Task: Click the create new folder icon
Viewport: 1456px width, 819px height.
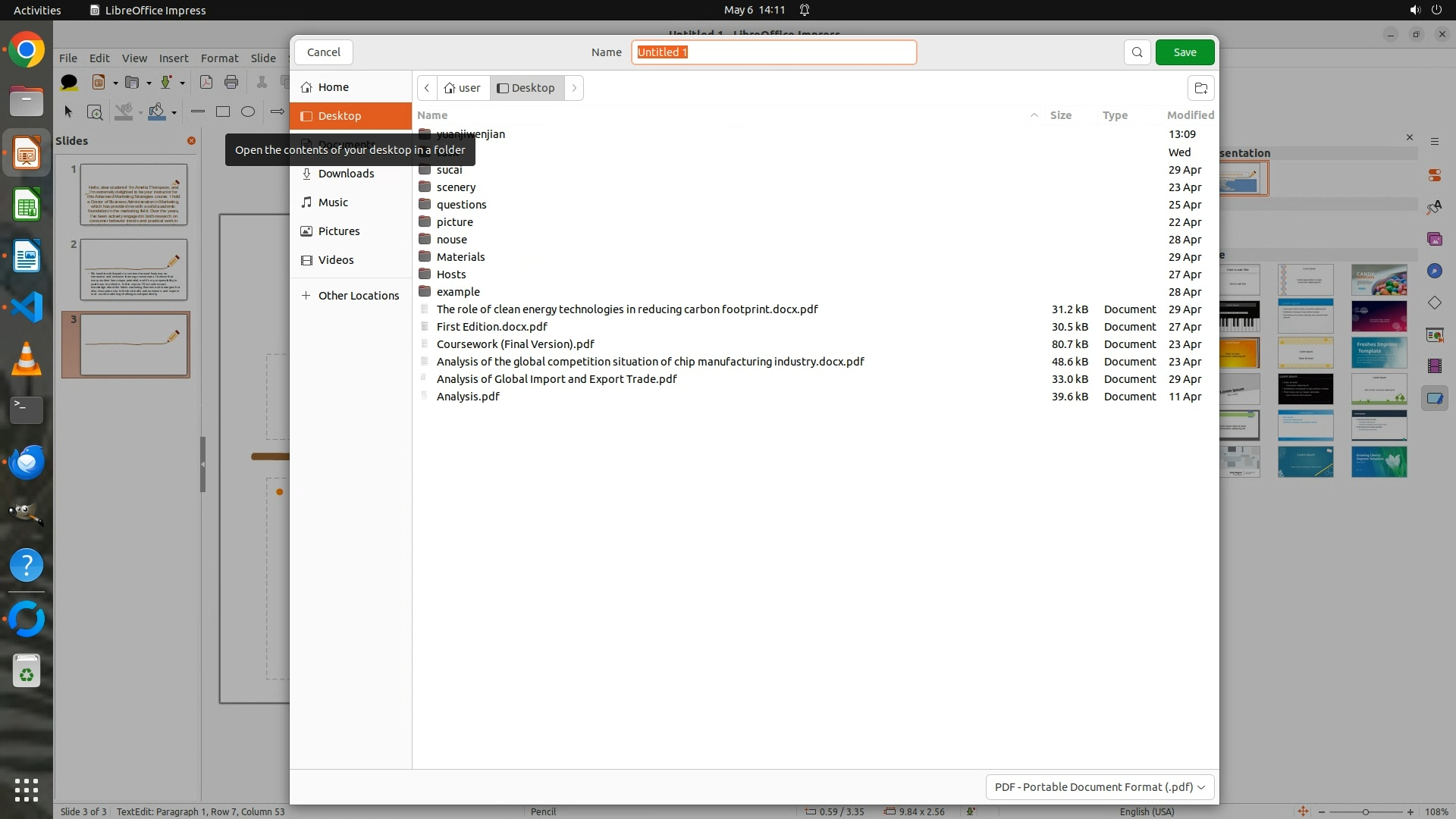Action: pyautogui.click(x=1200, y=88)
